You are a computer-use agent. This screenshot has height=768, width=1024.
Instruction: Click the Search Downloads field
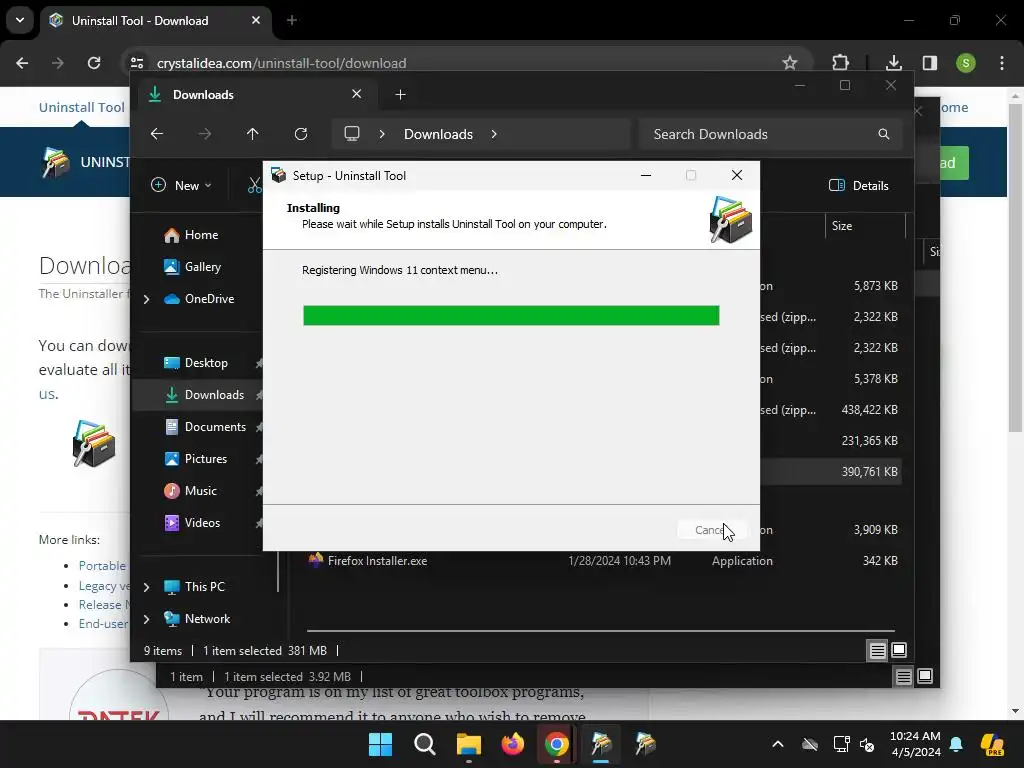coord(771,134)
